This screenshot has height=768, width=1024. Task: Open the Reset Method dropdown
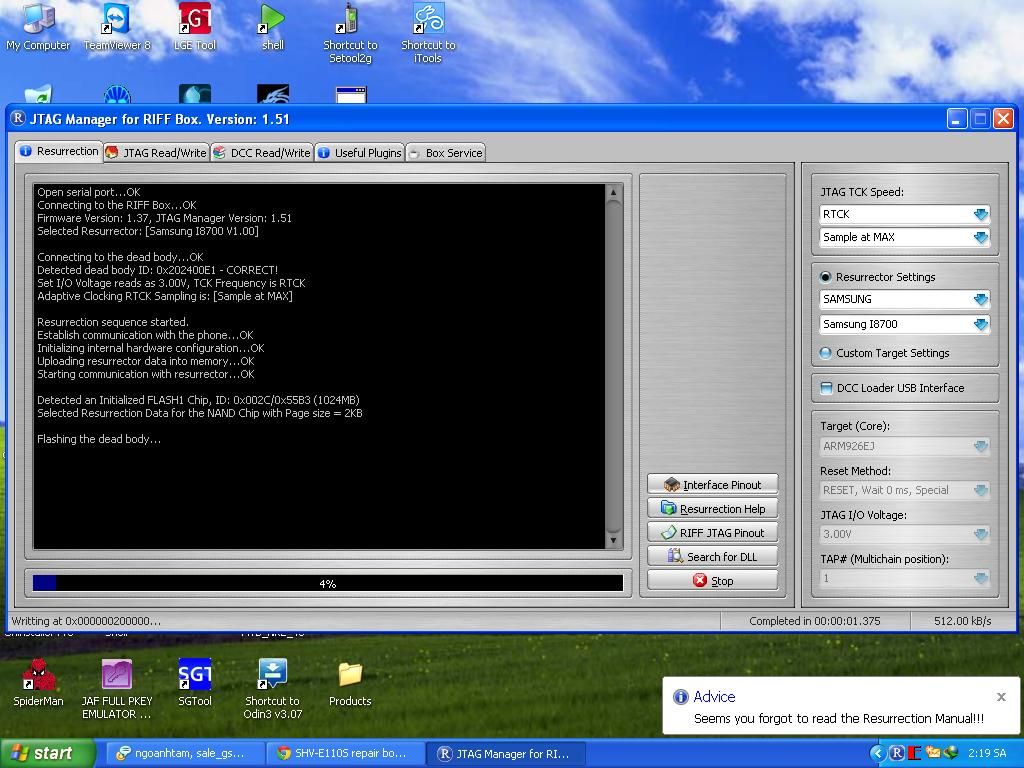point(904,490)
